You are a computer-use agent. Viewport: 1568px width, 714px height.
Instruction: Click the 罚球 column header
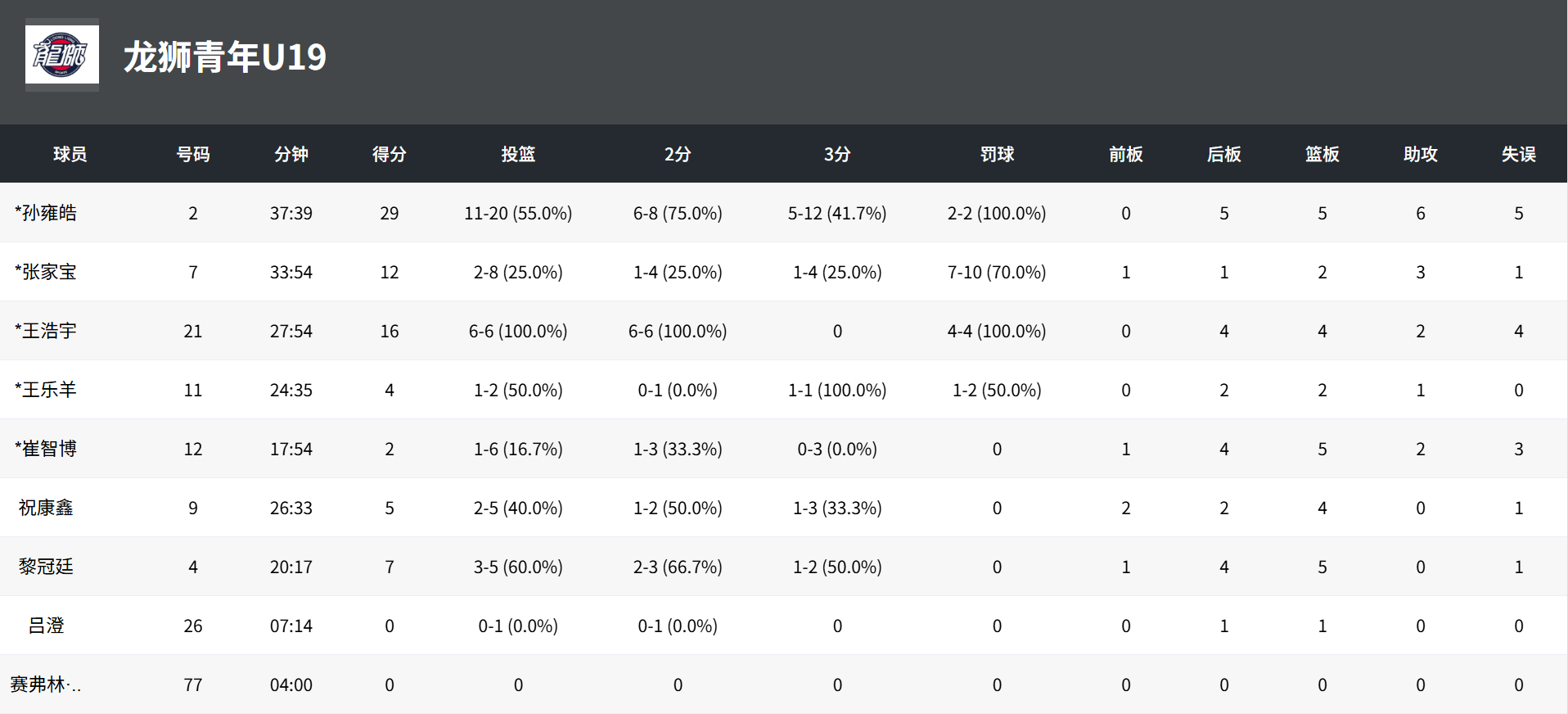(997, 154)
